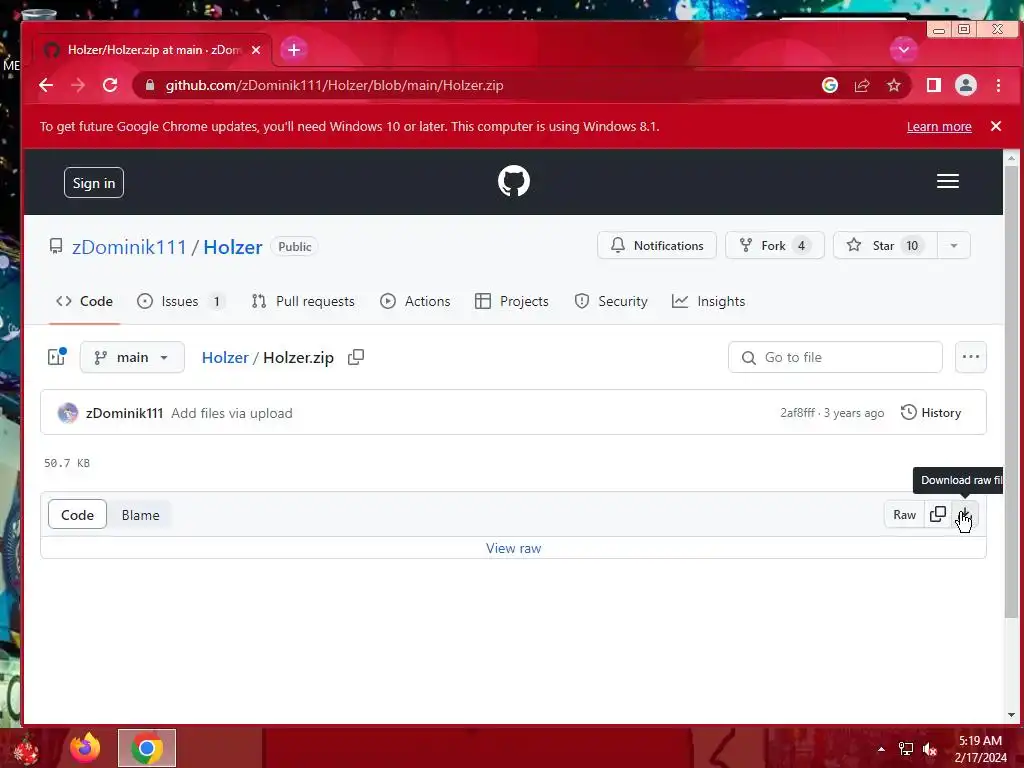Switch to the Code tab
This screenshot has height=768, width=1024.
(84, 301)
